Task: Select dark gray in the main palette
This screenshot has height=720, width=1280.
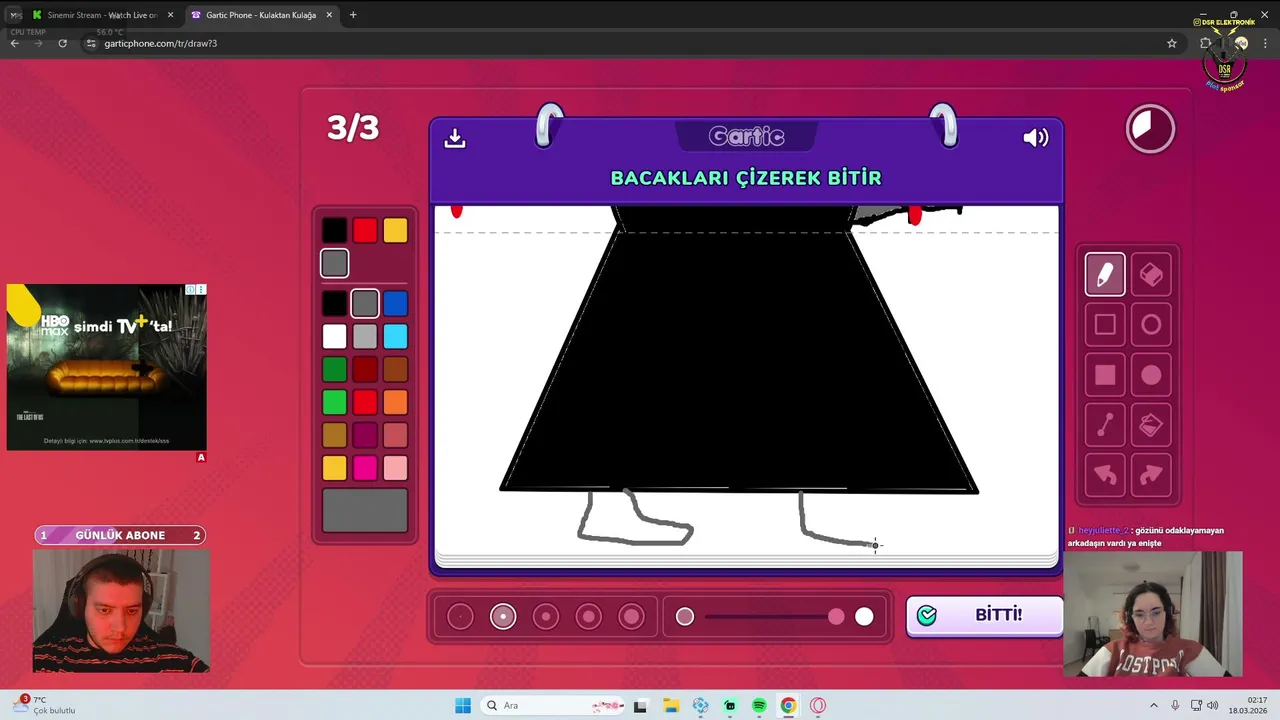Action: (x=365, y=303)
